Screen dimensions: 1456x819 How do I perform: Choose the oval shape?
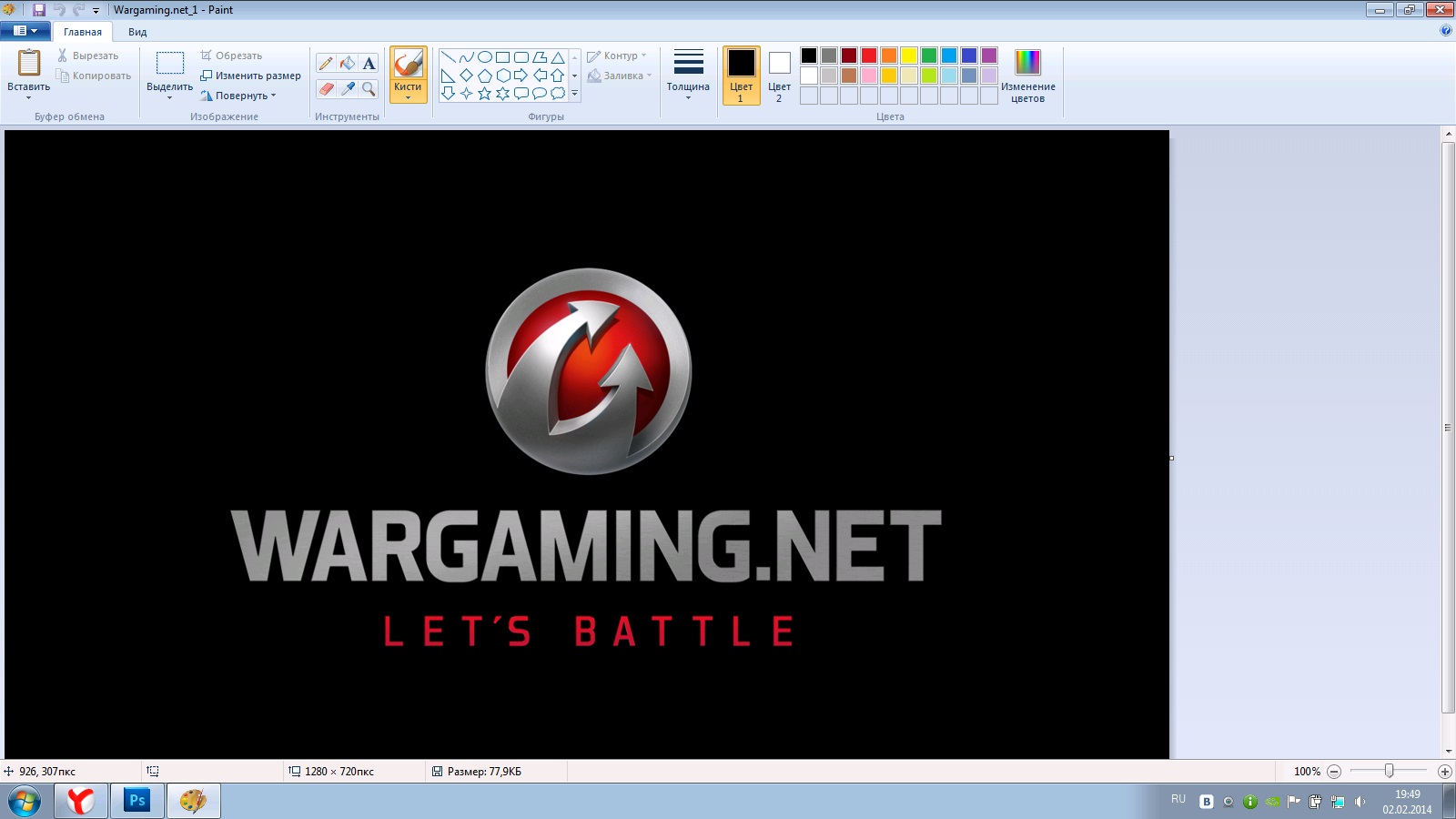485,57
